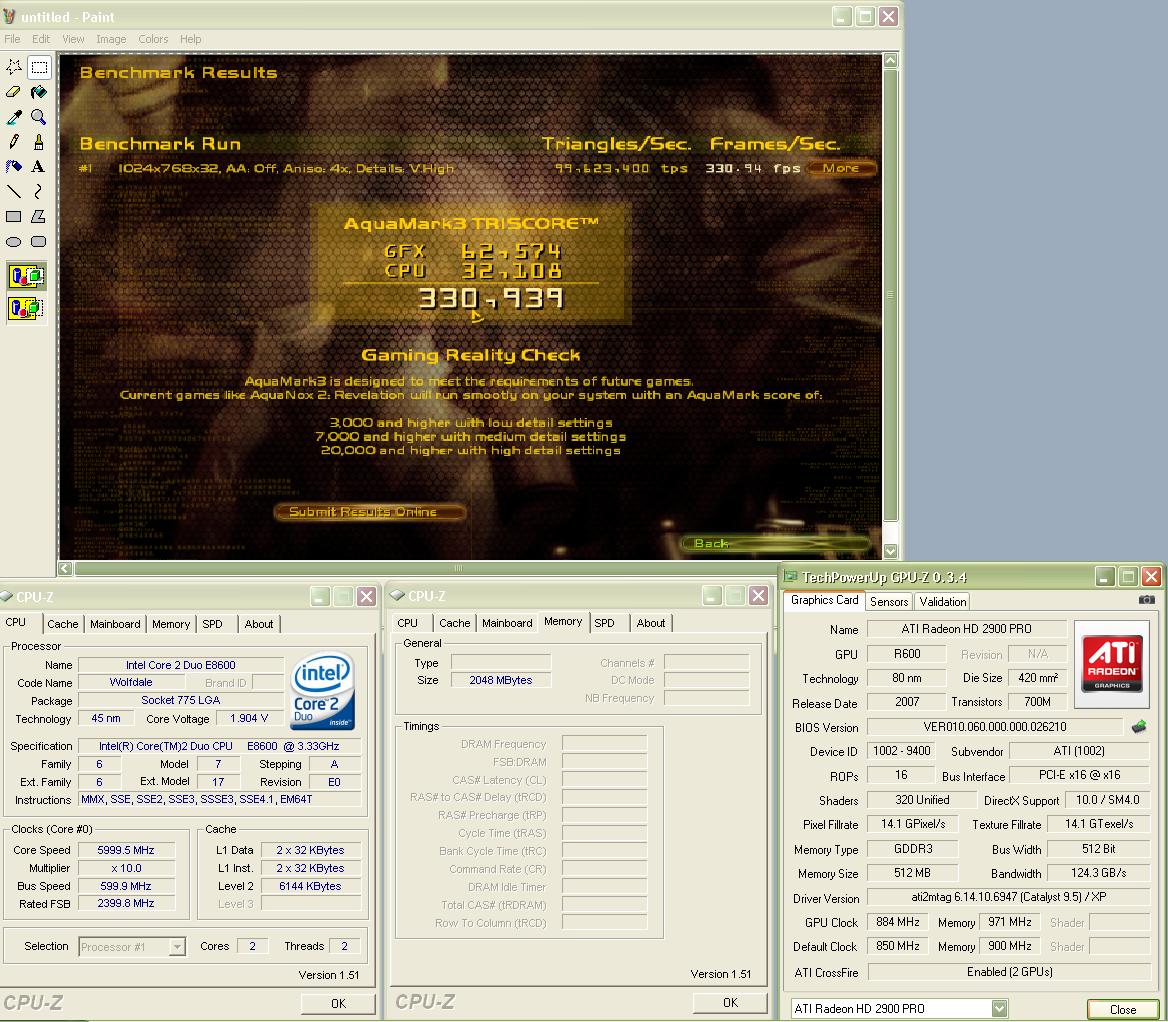Select the Rectangle shape tool
The image size is (1168, 1022).
tap(14, 216)
